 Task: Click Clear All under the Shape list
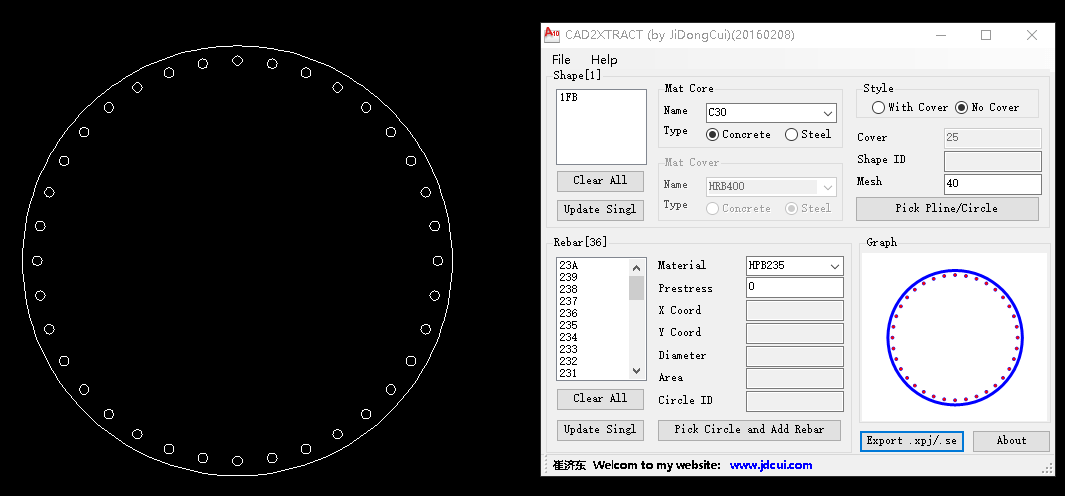600,181
